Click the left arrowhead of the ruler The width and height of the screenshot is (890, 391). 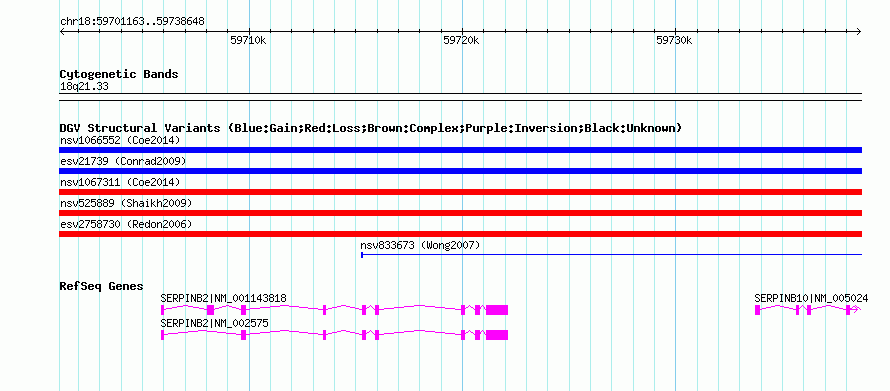point(62,31)
